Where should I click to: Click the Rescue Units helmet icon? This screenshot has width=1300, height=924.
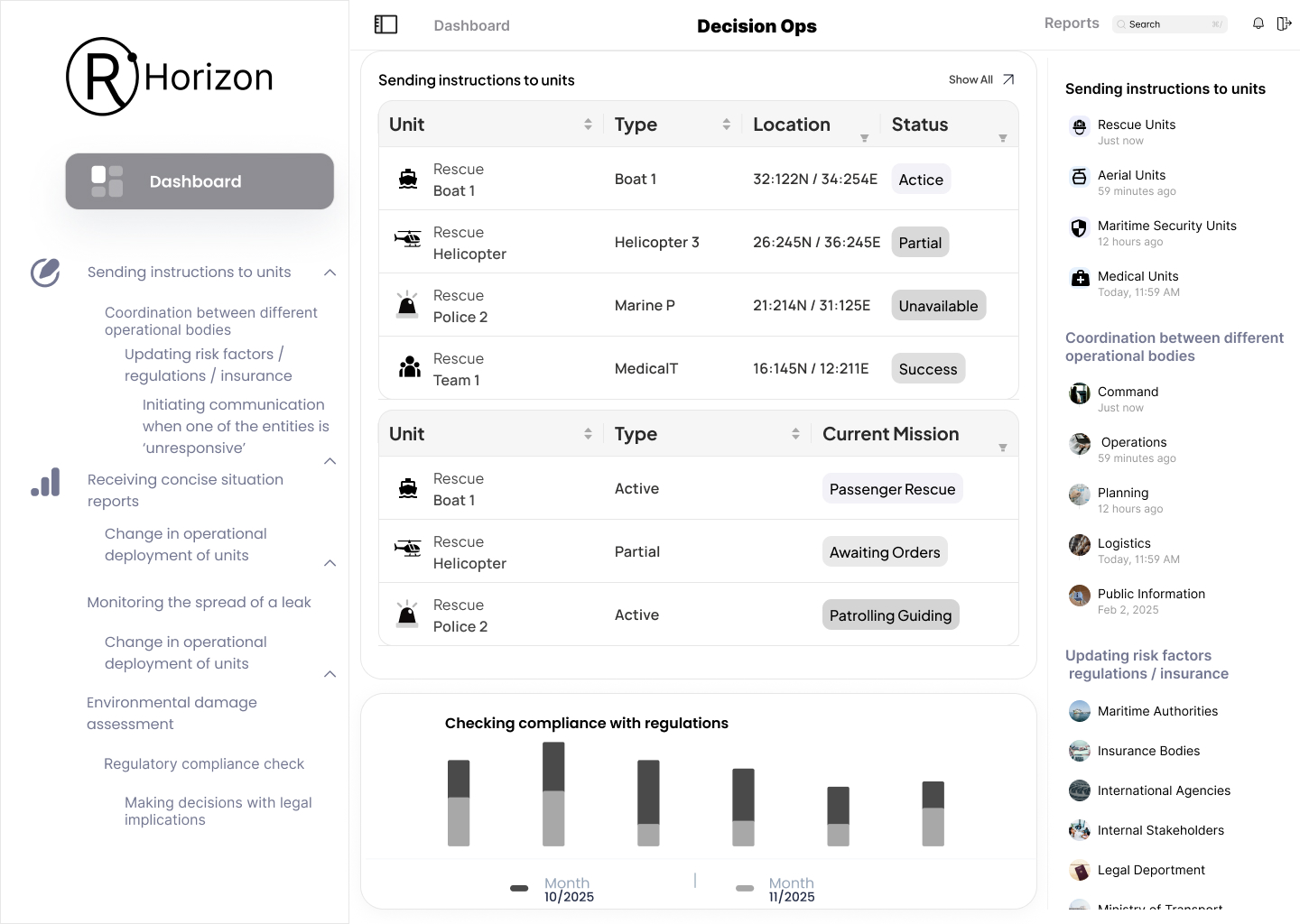point(1079,126)
